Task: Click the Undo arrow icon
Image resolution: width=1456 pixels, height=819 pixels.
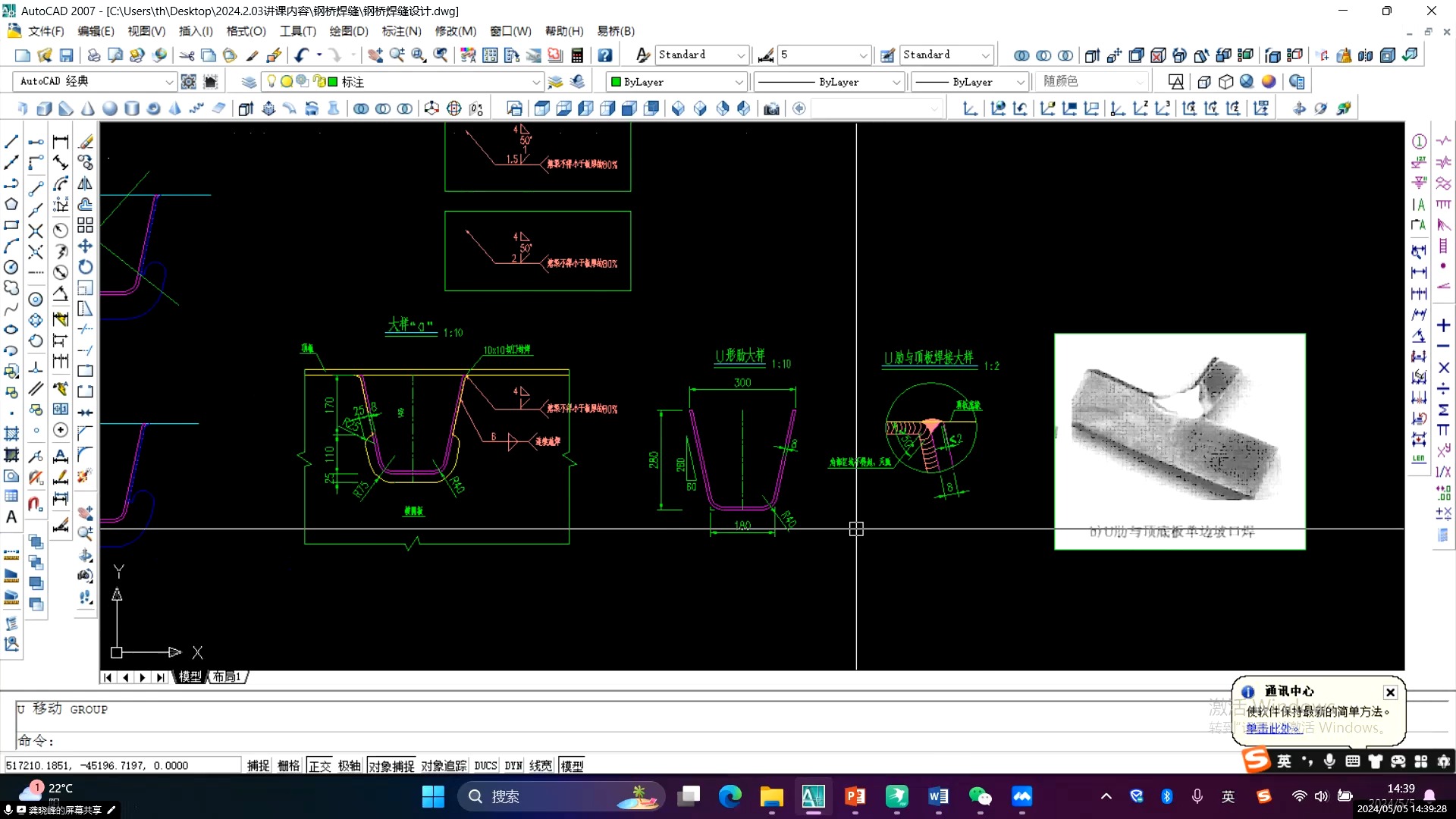Action: 302,55
